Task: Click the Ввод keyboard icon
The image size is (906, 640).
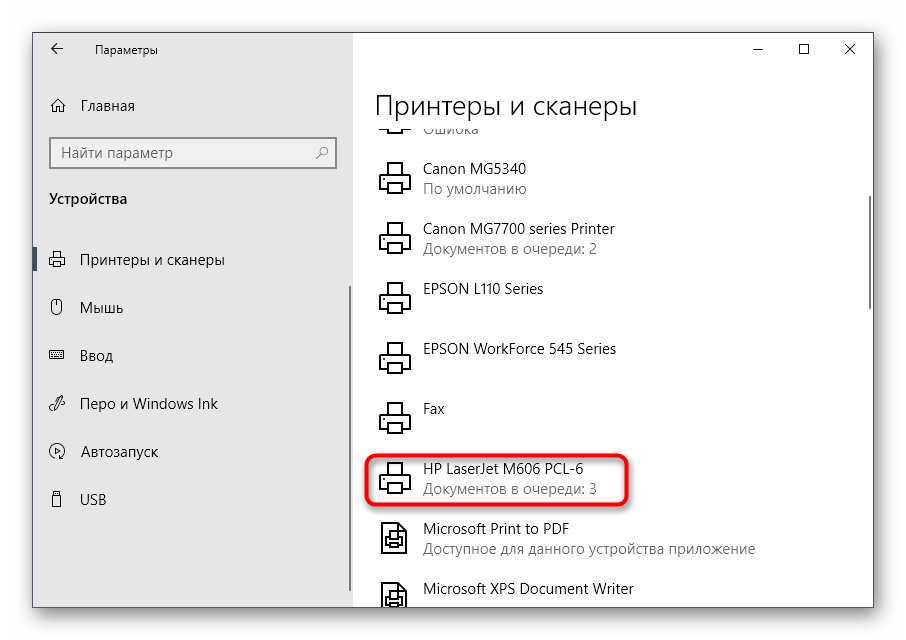Action: 57,355
